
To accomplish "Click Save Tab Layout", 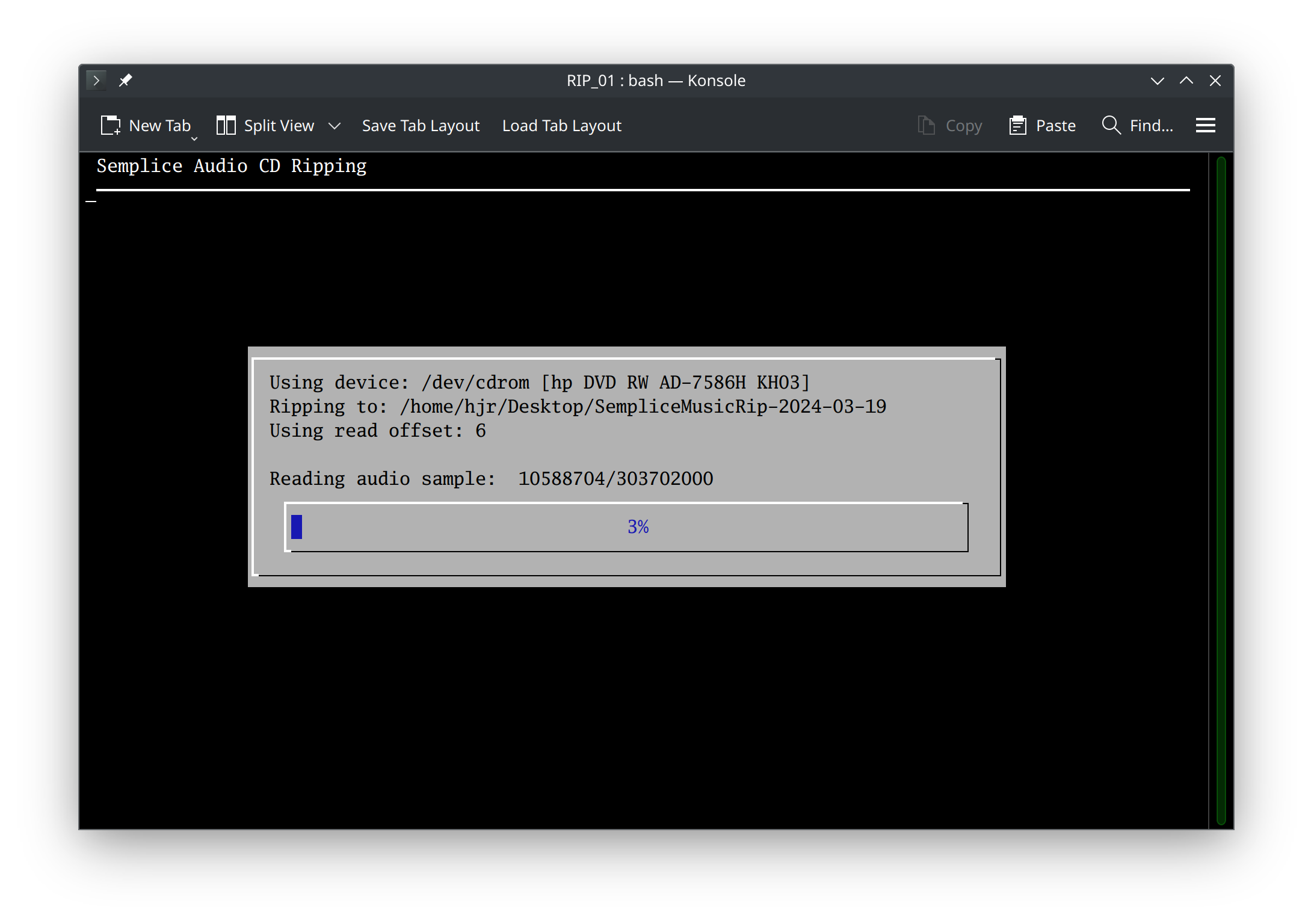I will click(421, 125).
